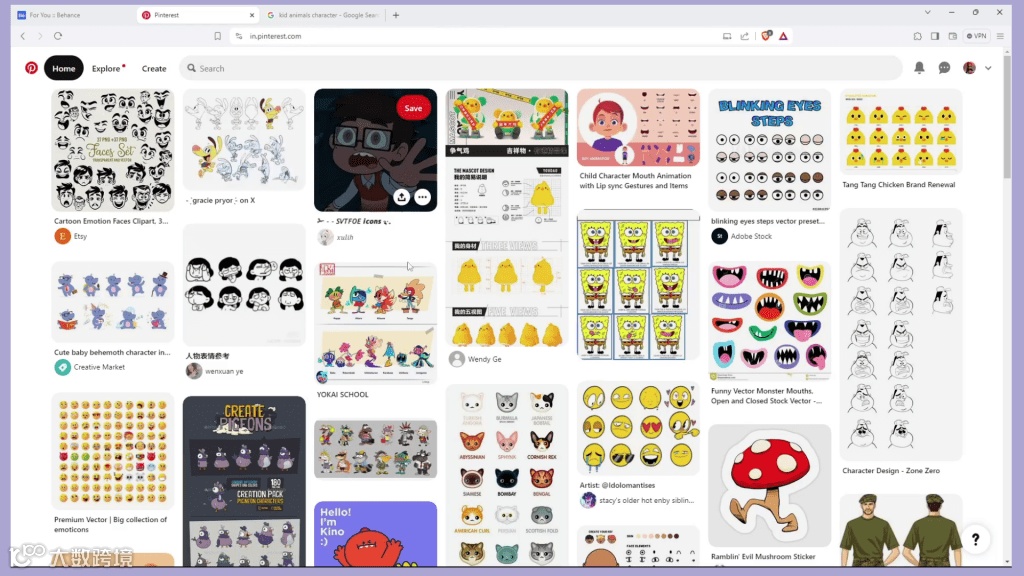Screen dimensions: 1024x576
Task: Open the SpongeBob expressions pin
Action: [638, 284]
